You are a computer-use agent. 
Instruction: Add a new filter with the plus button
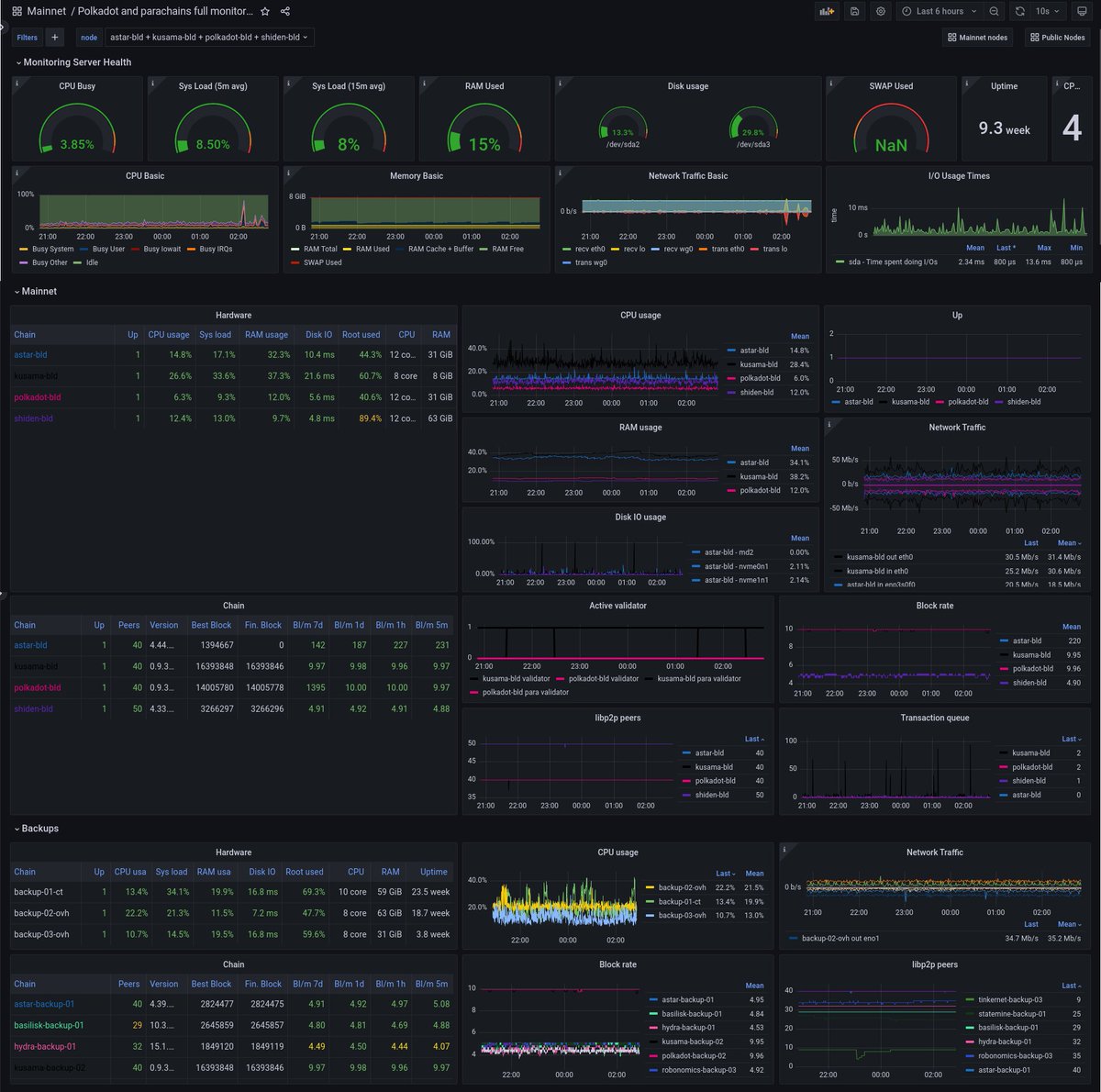point(55,38)
